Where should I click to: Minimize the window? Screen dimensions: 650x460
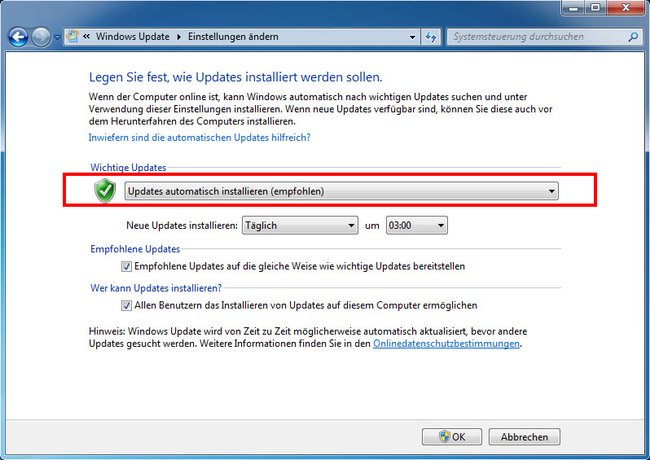[574, 8]
